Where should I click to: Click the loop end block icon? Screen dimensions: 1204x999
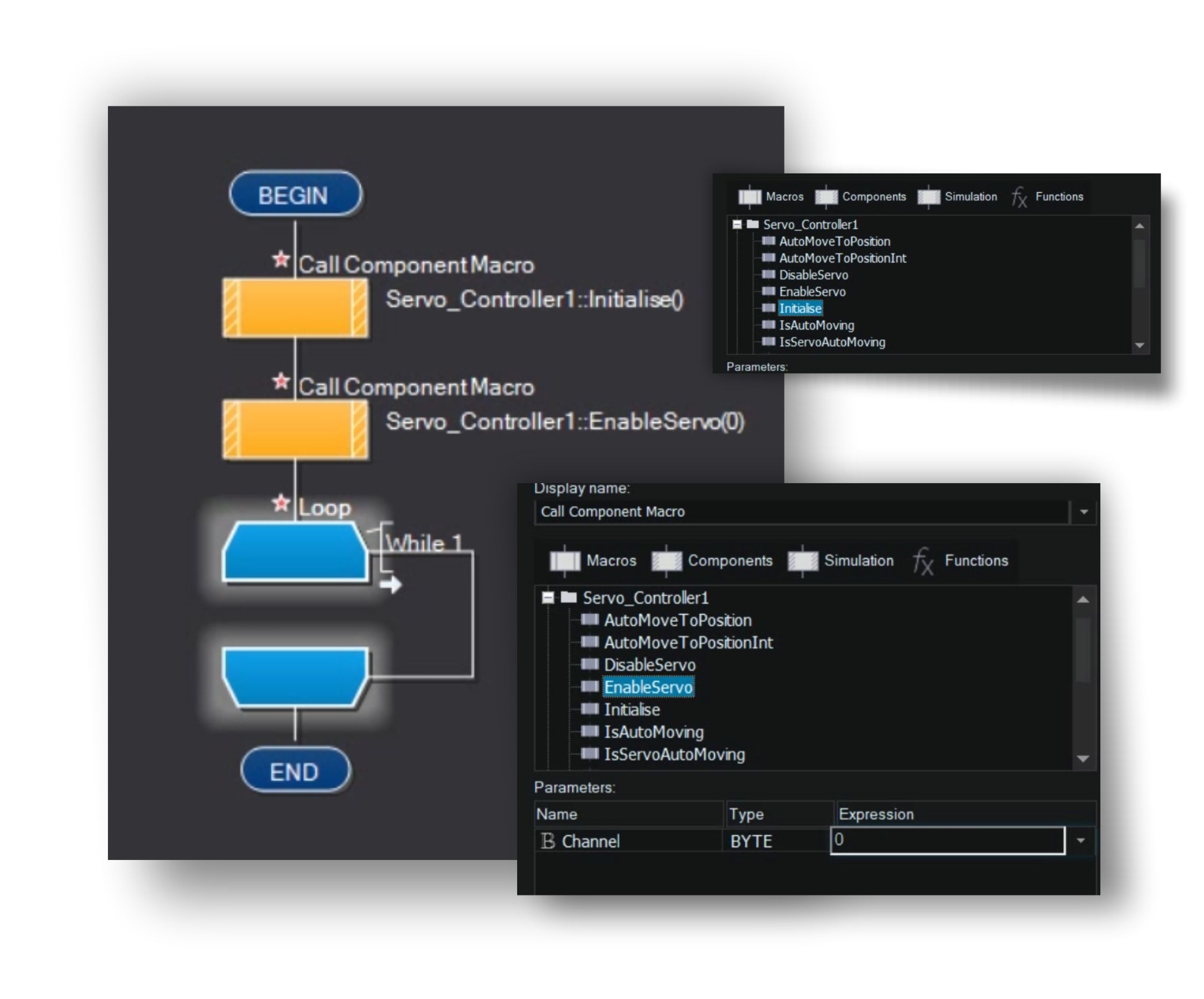pyautogui.click(x=295, y=676)
